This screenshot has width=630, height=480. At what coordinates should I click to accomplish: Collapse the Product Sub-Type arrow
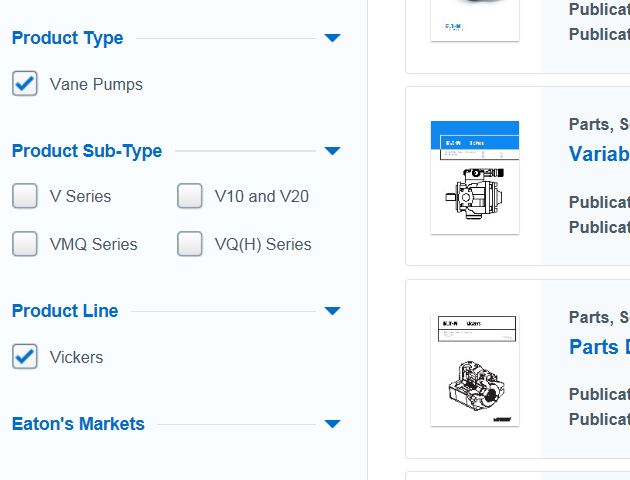click(x=332, y=151)
